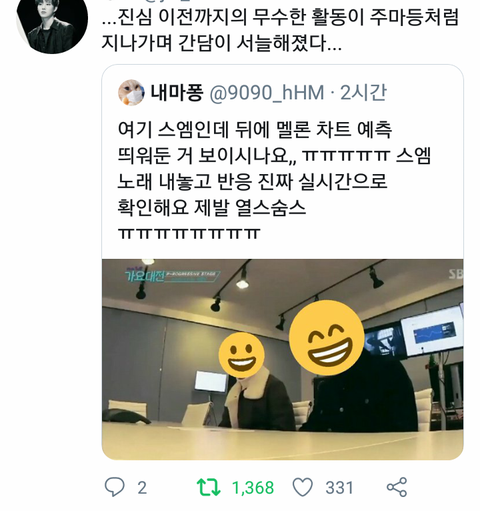Click the large grinning emoji on the photo

(326, 338)
